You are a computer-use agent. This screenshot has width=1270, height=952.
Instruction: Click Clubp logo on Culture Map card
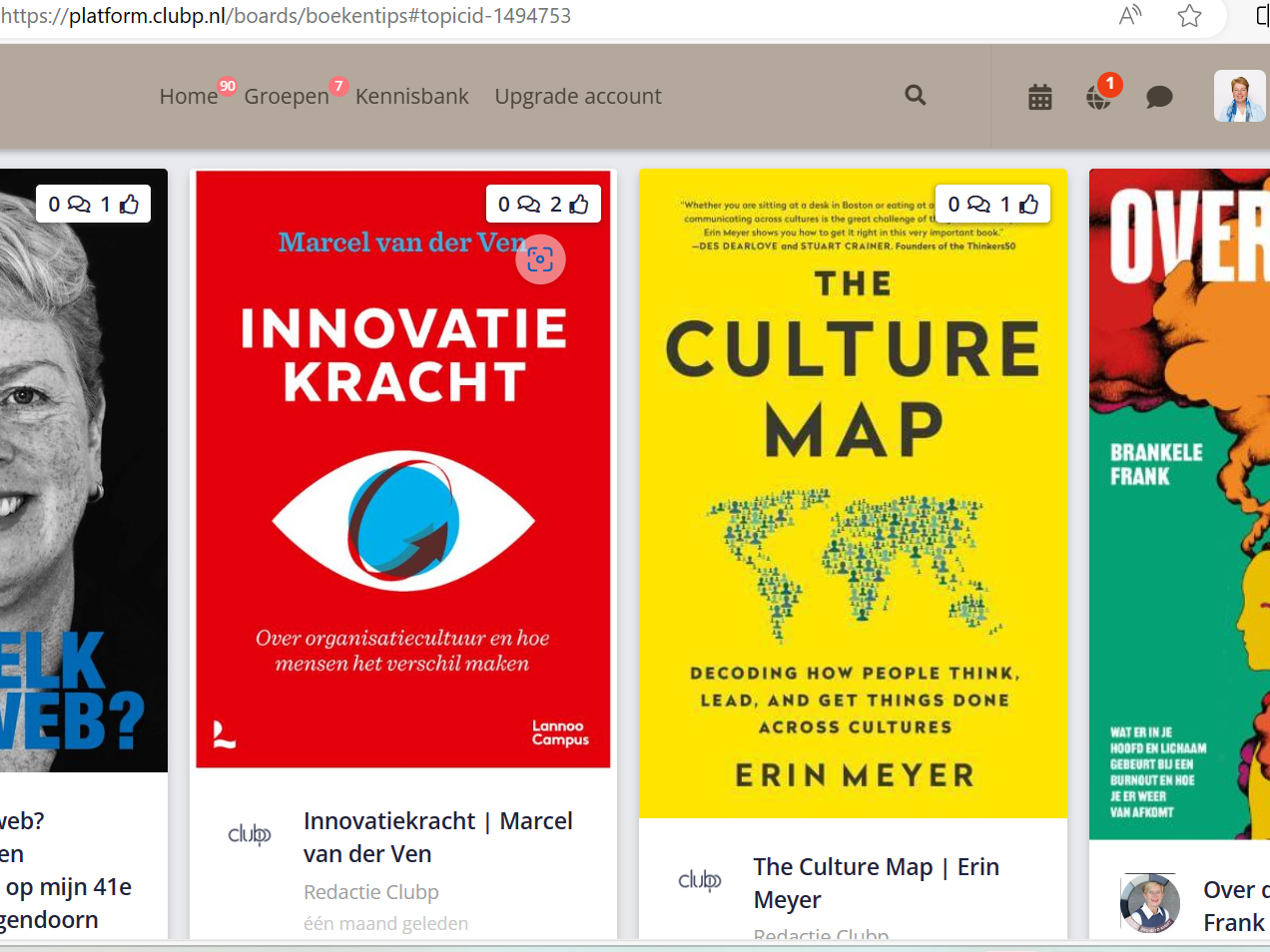click(x=700, y=880)
